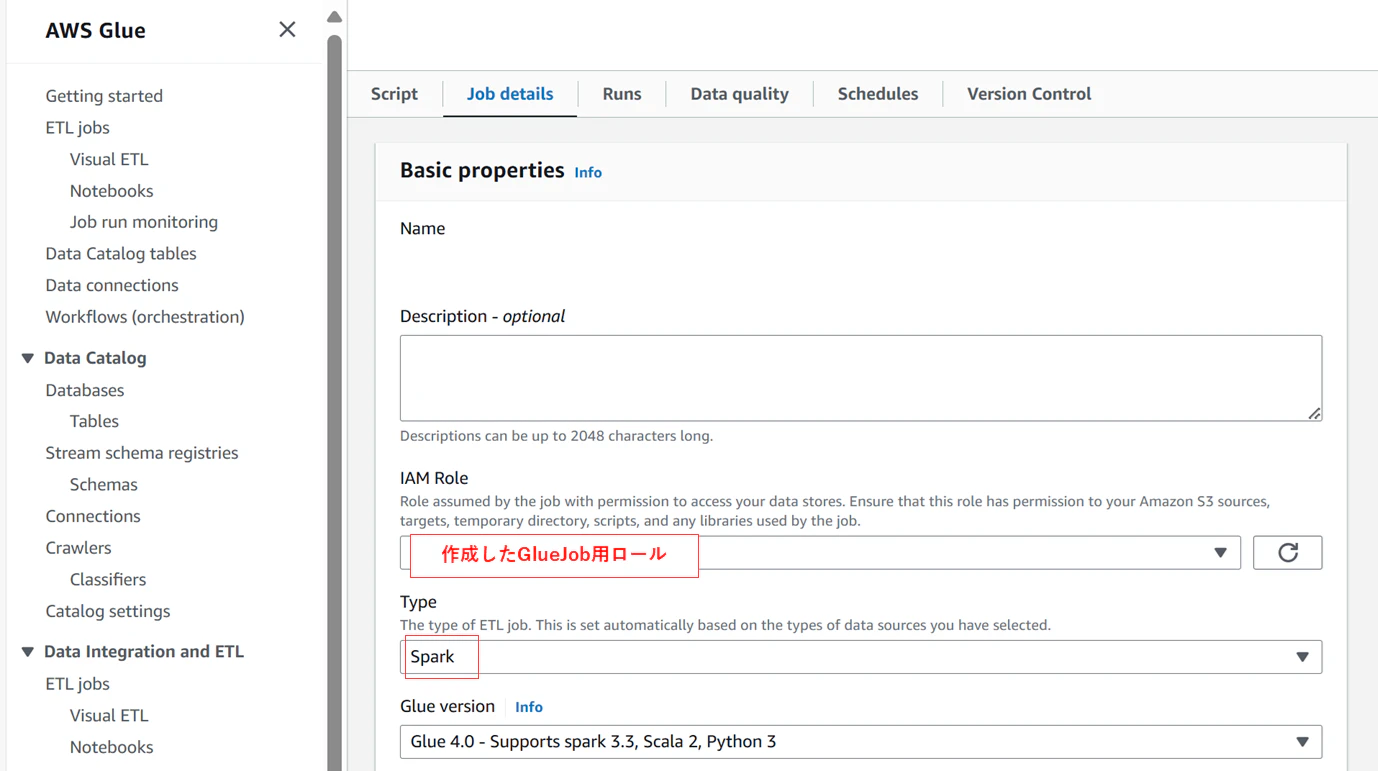Screen dimensions: 1378x771
Task: Open Data connections page
Action: pos(112,285)
